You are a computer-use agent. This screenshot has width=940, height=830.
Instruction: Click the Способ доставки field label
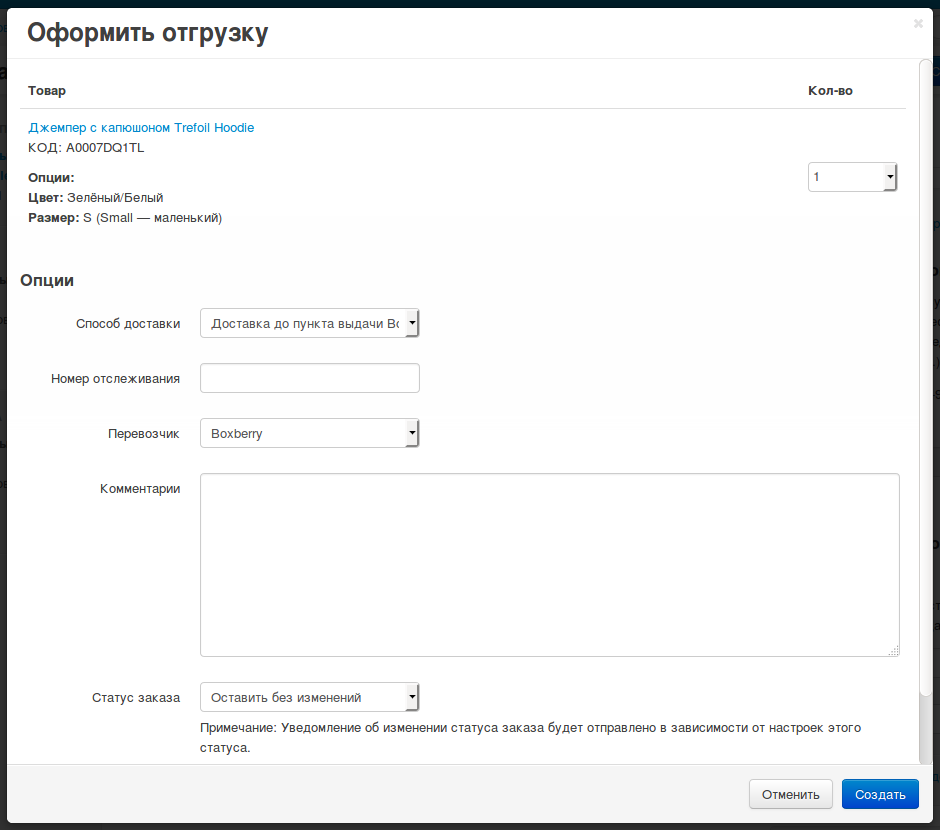[128, 323]
